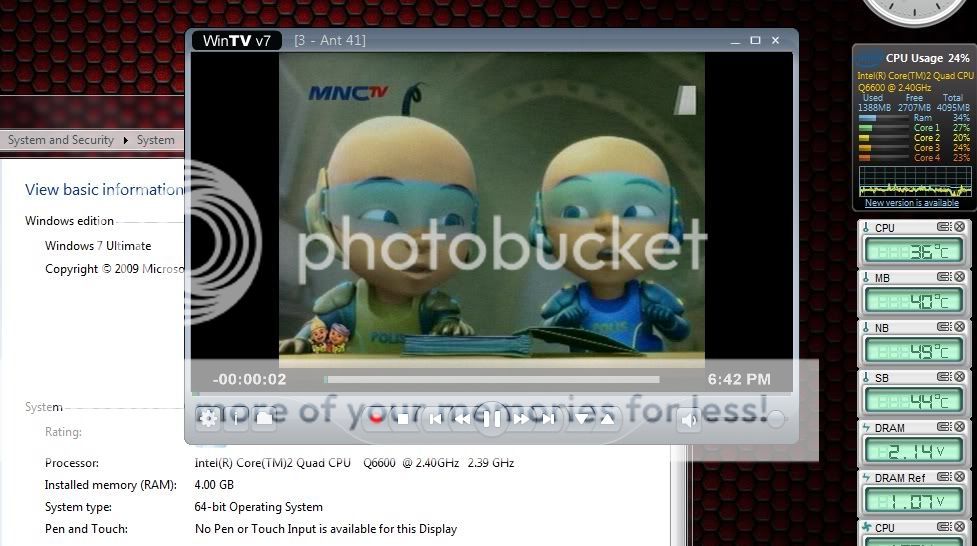Viewport: 977px width, 546px height.
Task: Open settings of DRAM Ref voltage sensor
Action: point(944,476)
